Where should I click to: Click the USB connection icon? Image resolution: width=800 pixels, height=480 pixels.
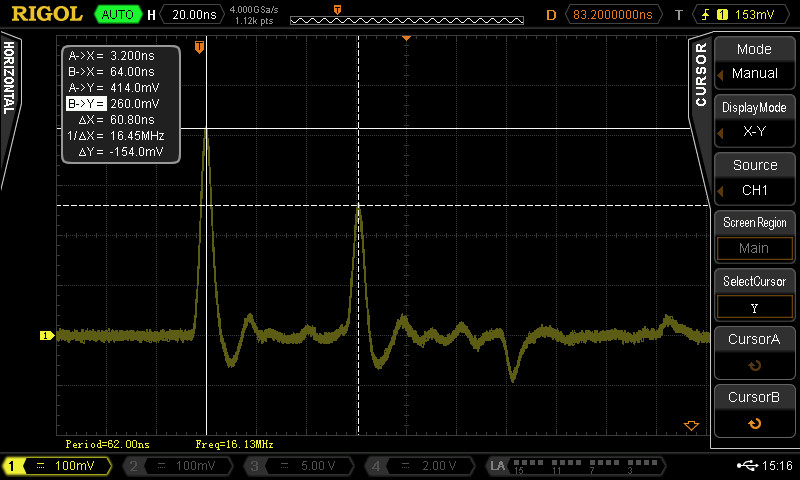[747, 465]
